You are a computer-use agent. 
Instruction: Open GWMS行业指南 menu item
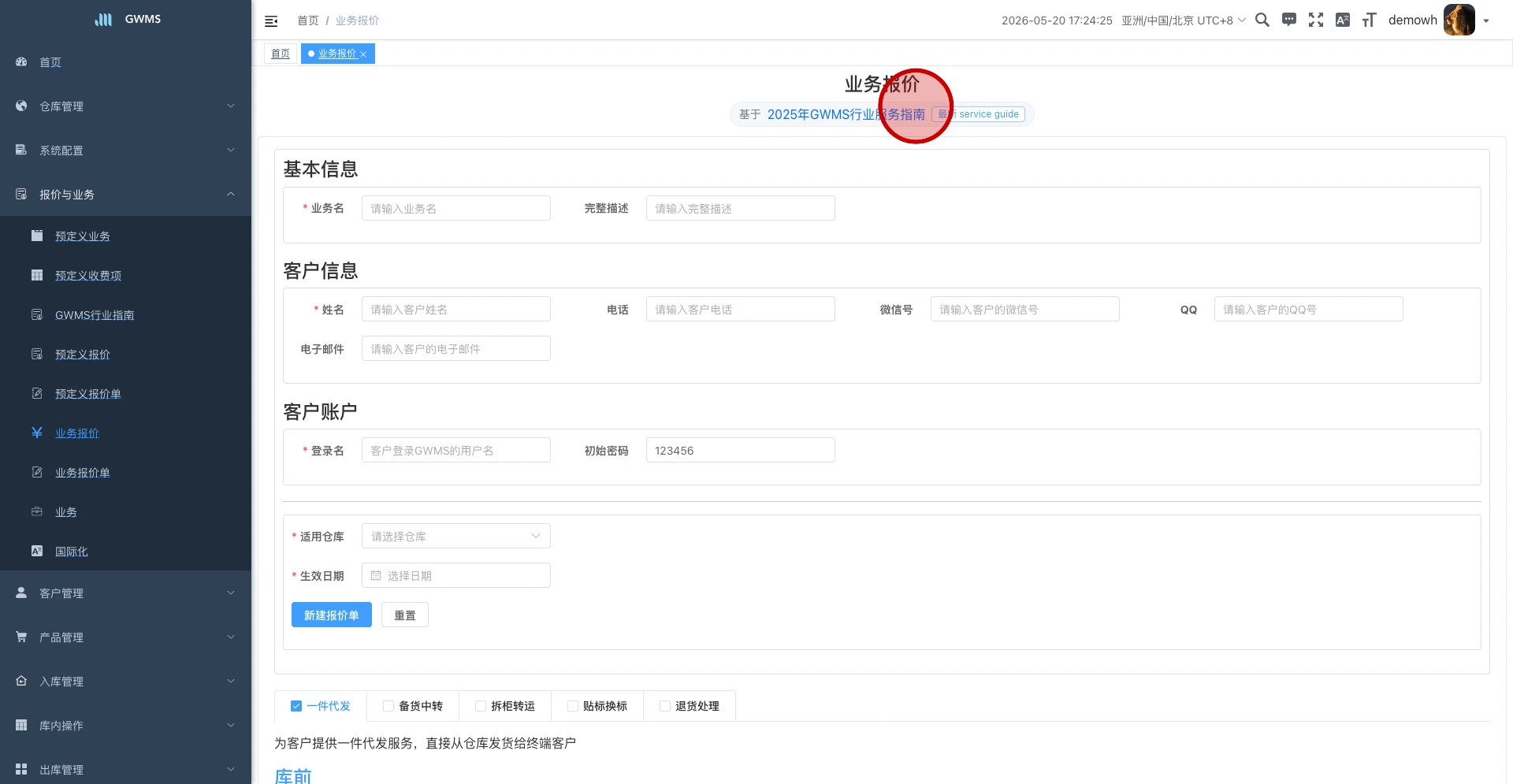pos(125,314)
